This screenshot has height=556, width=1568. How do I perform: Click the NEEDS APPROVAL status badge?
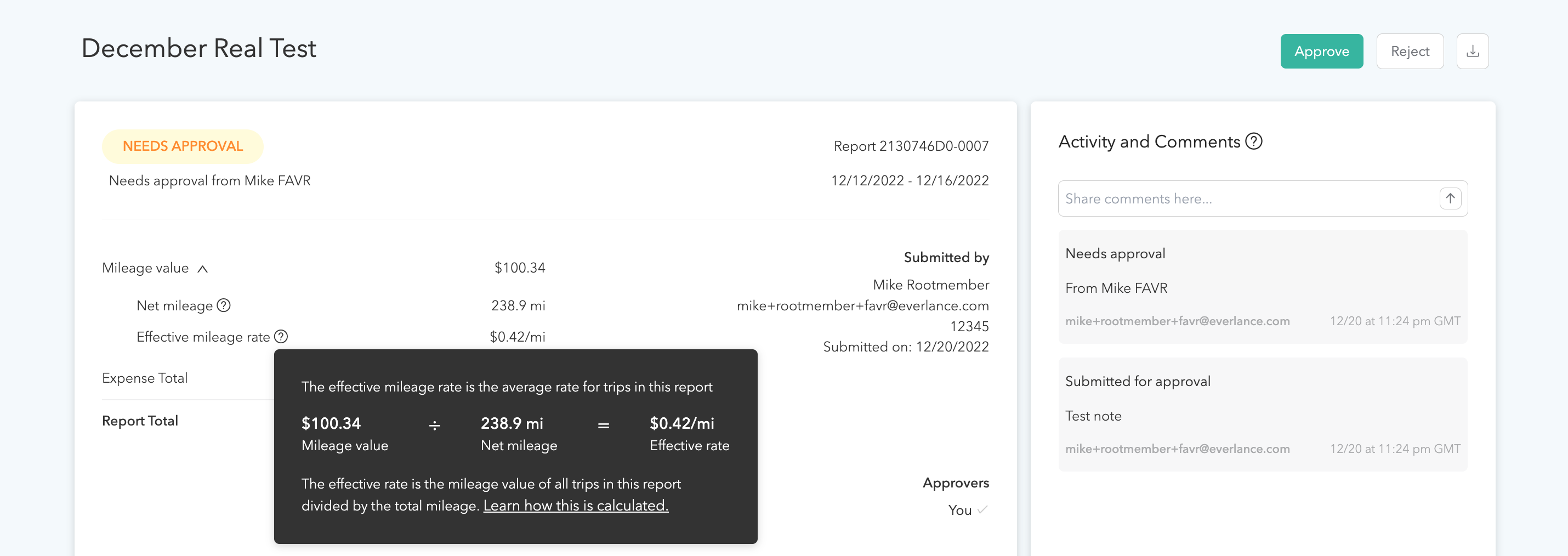[183, 145]
